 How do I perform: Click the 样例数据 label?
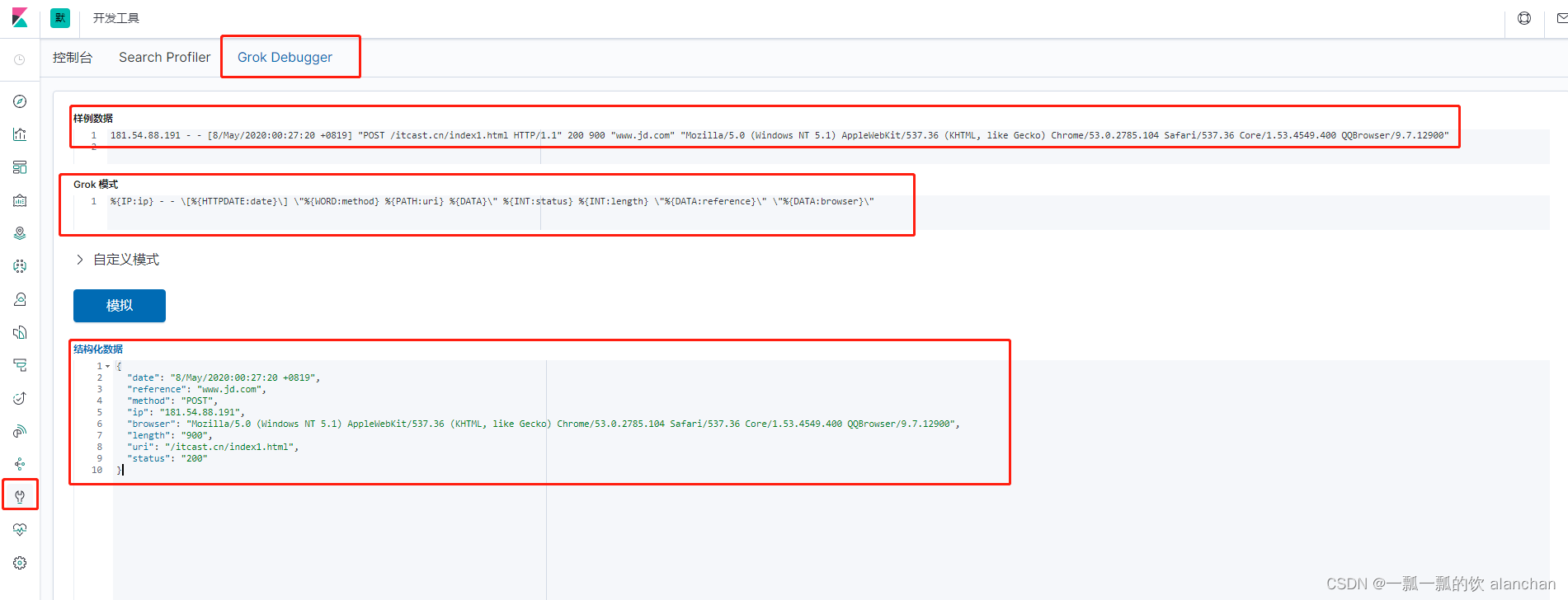(x=93, y=119)
